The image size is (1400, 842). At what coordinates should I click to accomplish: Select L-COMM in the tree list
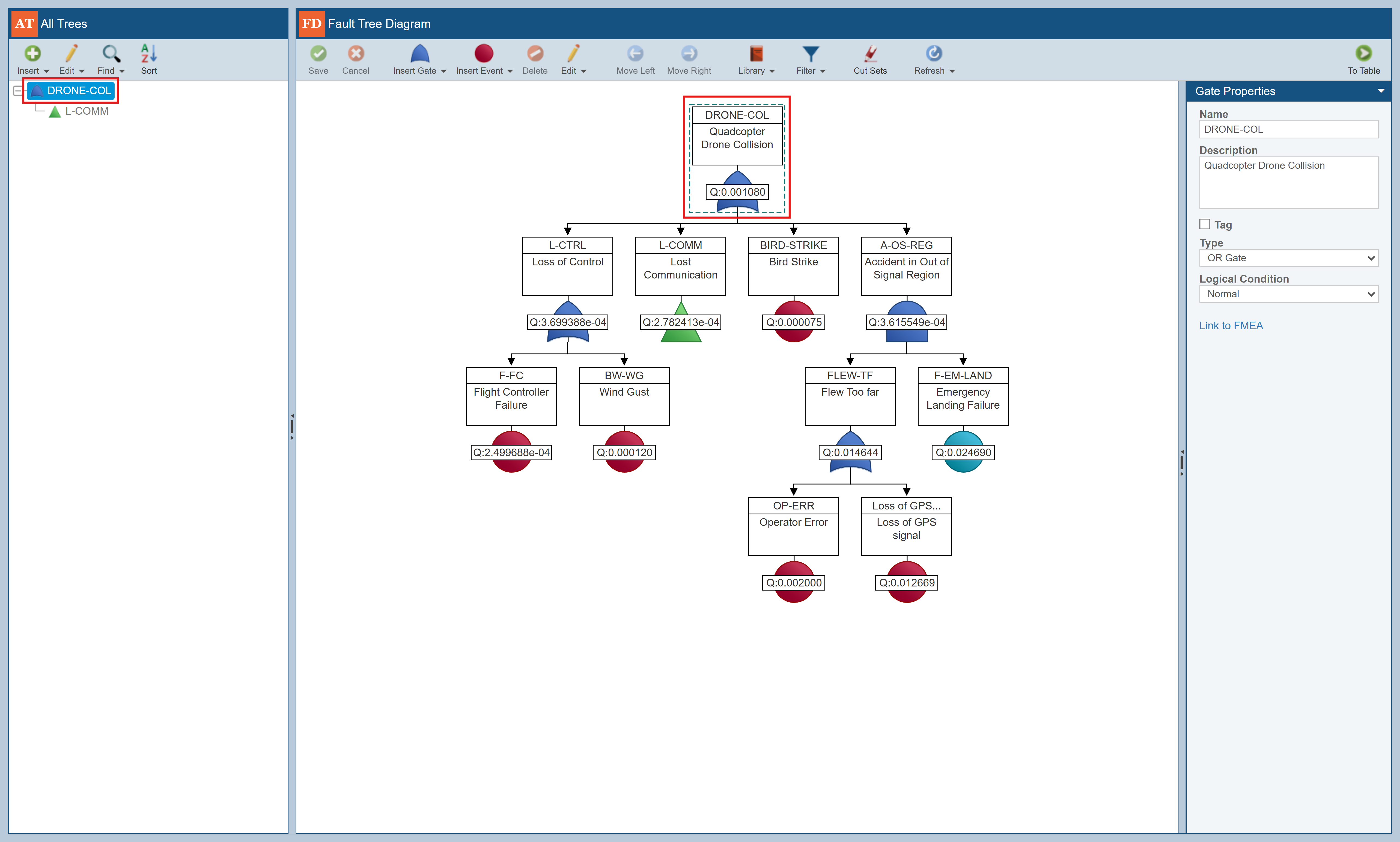tap(86, 111)
